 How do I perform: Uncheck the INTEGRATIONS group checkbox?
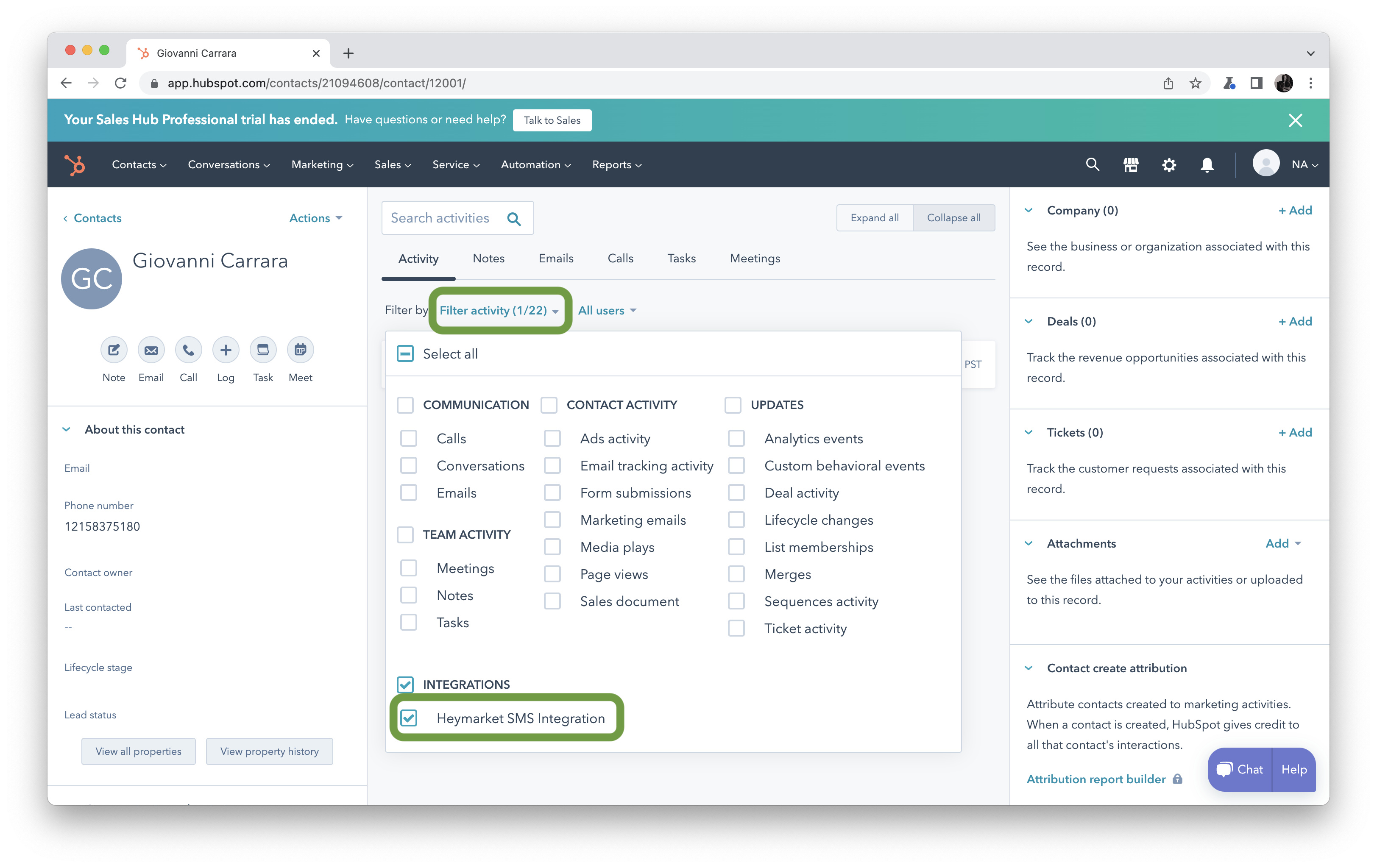405,684
